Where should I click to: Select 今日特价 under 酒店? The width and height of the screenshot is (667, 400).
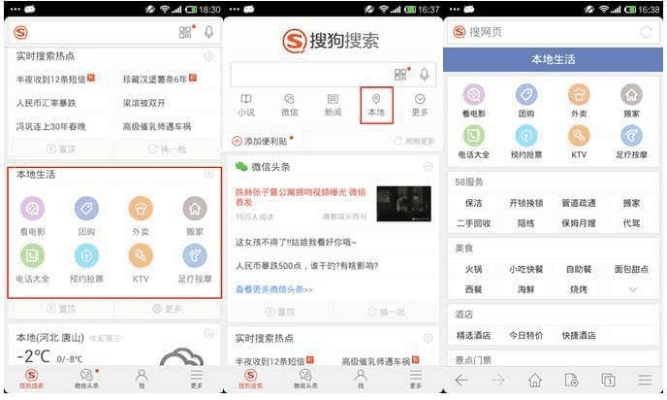tap(526, 335)
